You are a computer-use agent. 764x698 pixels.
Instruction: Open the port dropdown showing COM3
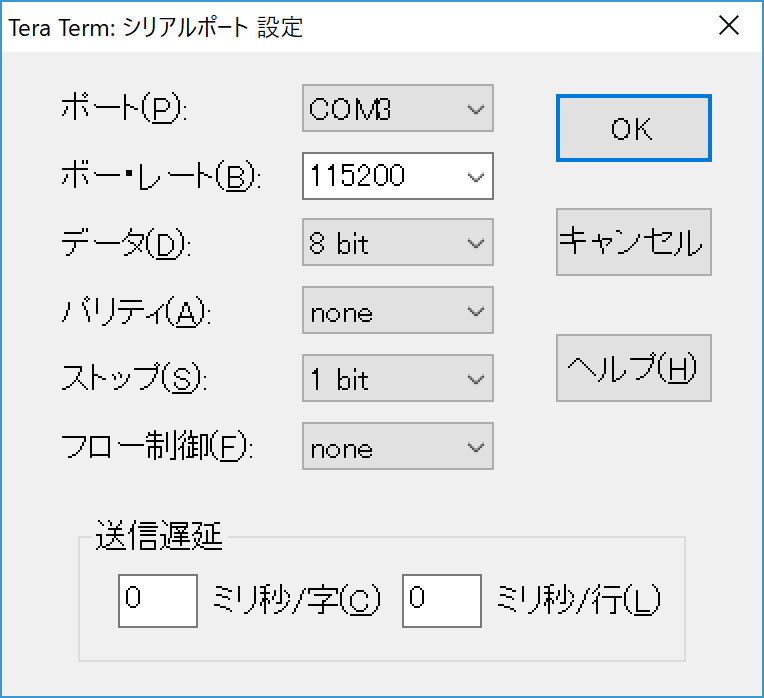(x=397, y=109)
